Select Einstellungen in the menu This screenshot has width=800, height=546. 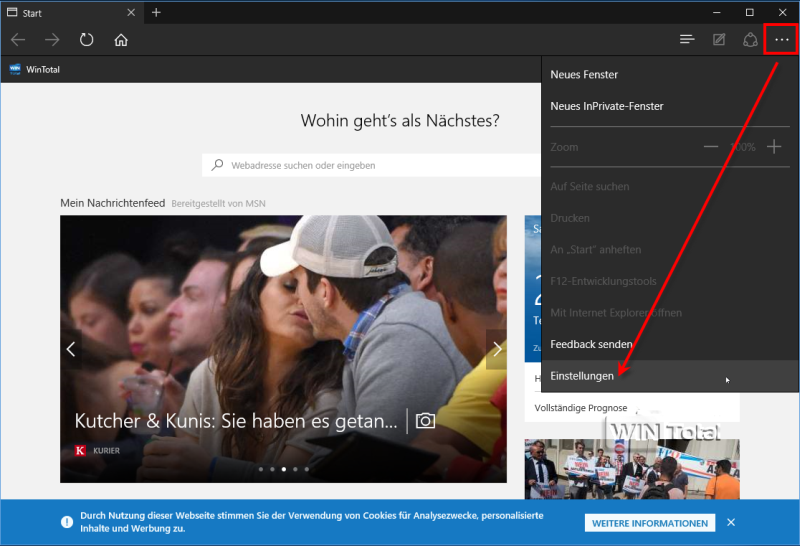582,376
